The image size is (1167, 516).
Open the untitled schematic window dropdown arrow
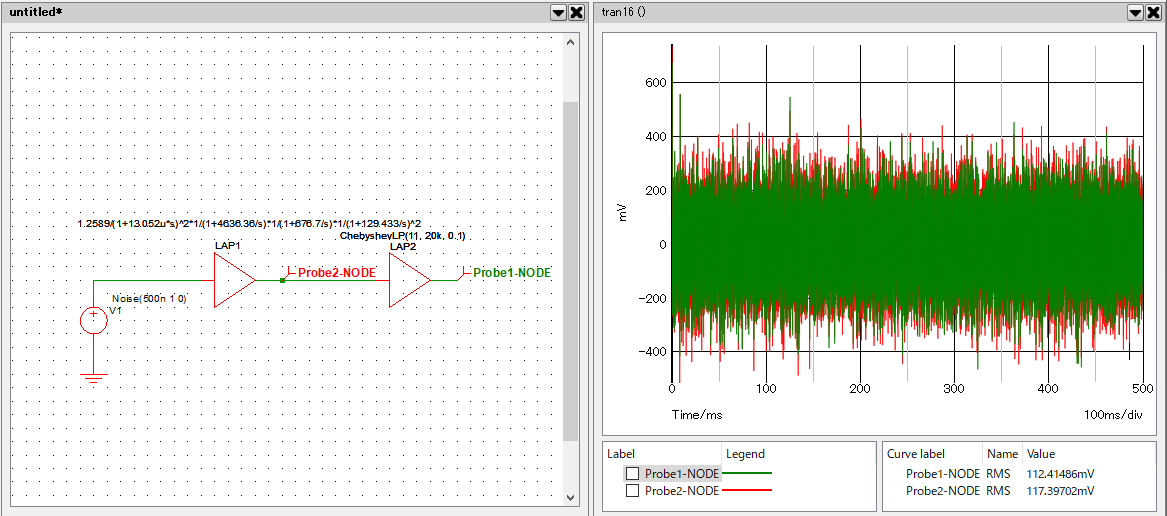[558, 13]
